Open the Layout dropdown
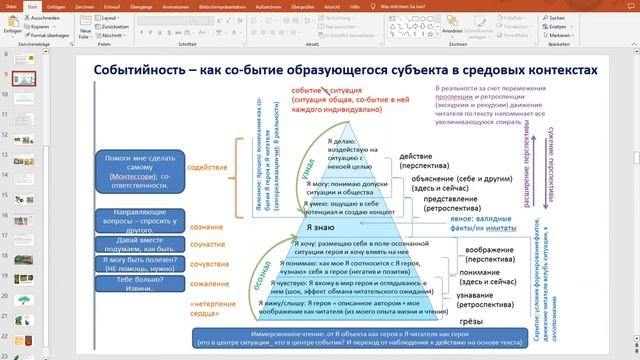640x360 pixels. (x=108, y=18)
